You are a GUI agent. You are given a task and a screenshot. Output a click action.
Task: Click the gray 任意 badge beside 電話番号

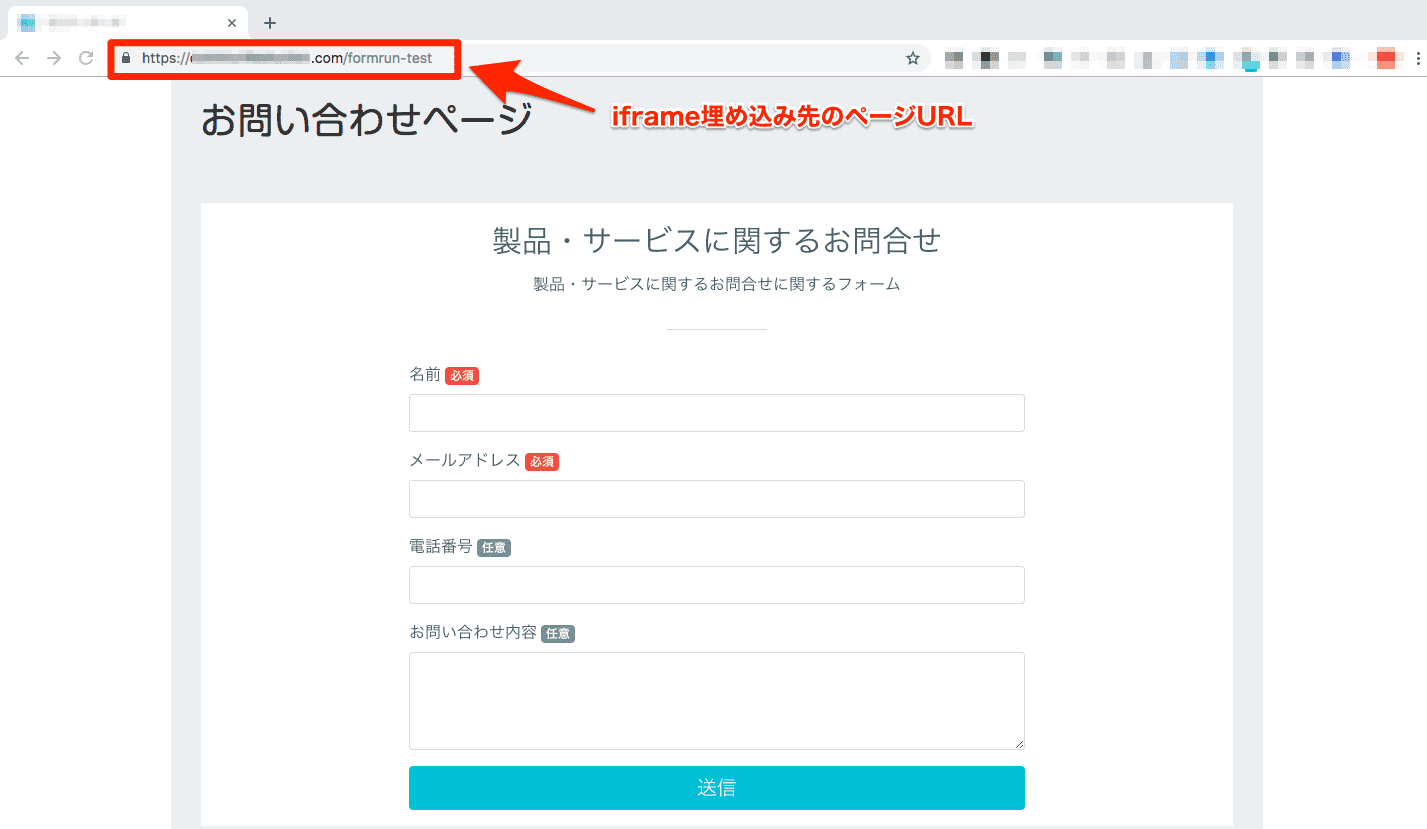coord(494,547)
